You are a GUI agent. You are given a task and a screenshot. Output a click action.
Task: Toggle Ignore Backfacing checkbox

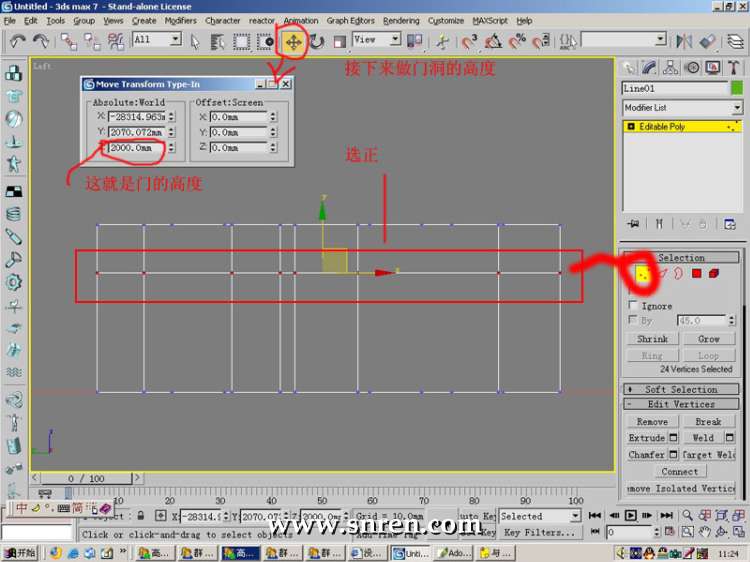632,306
